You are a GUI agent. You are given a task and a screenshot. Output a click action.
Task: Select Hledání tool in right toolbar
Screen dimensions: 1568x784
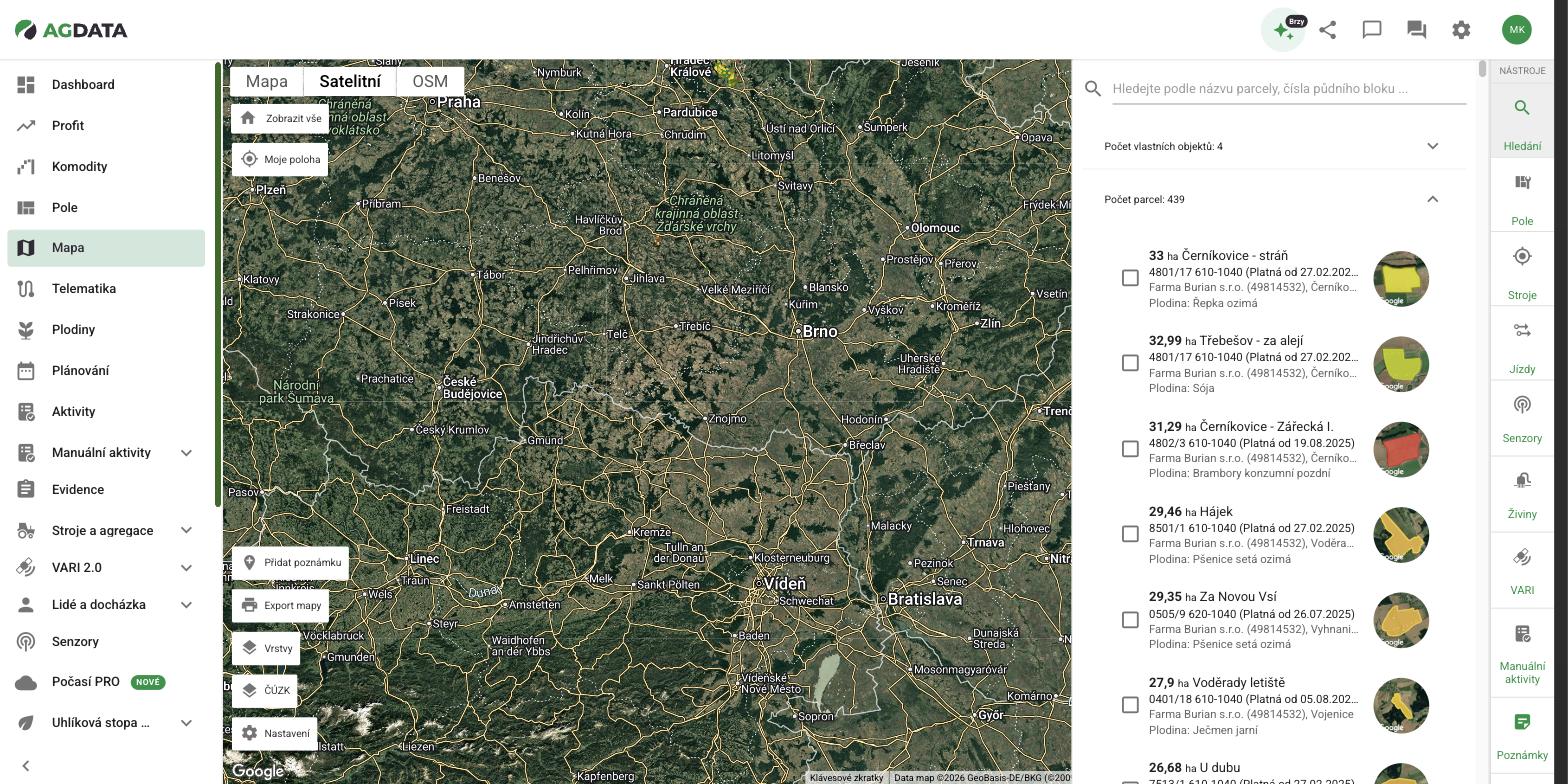point(1522,121)
